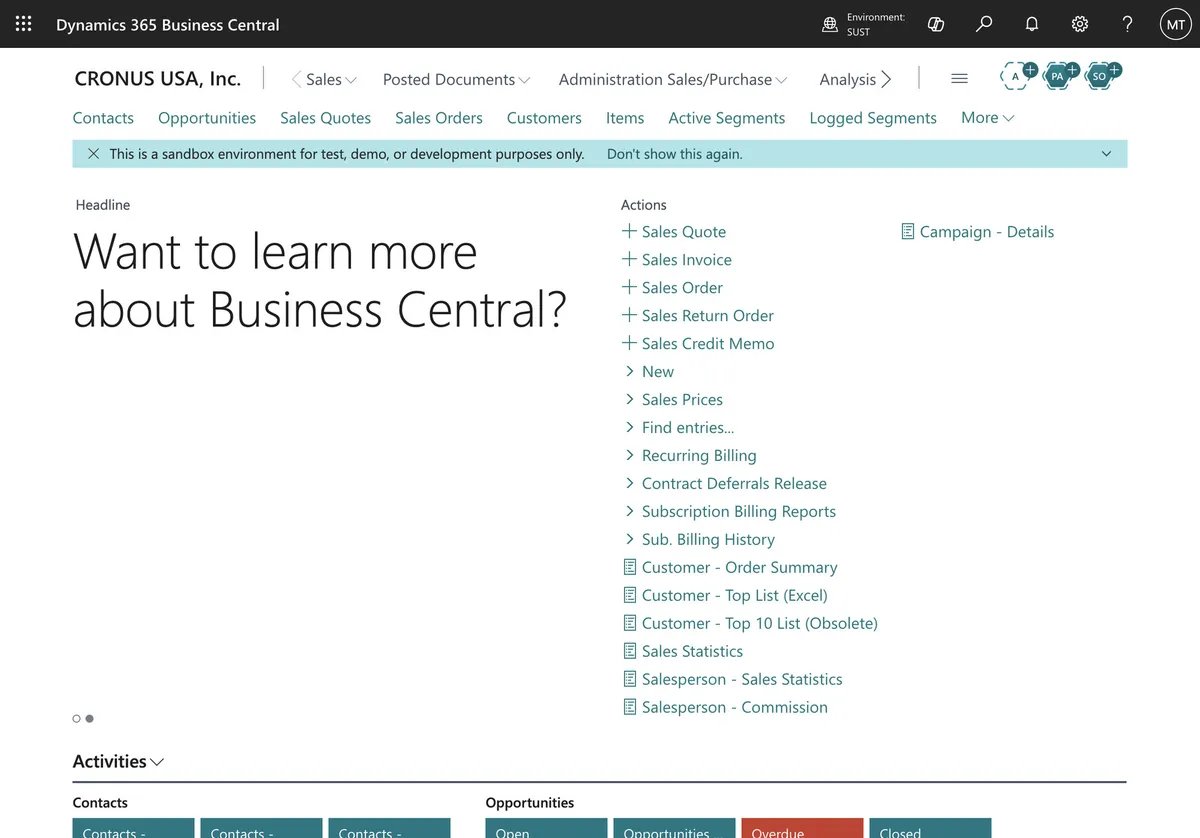
Task: Open the red Overdue opportunities tile
Action: (802, 828)
